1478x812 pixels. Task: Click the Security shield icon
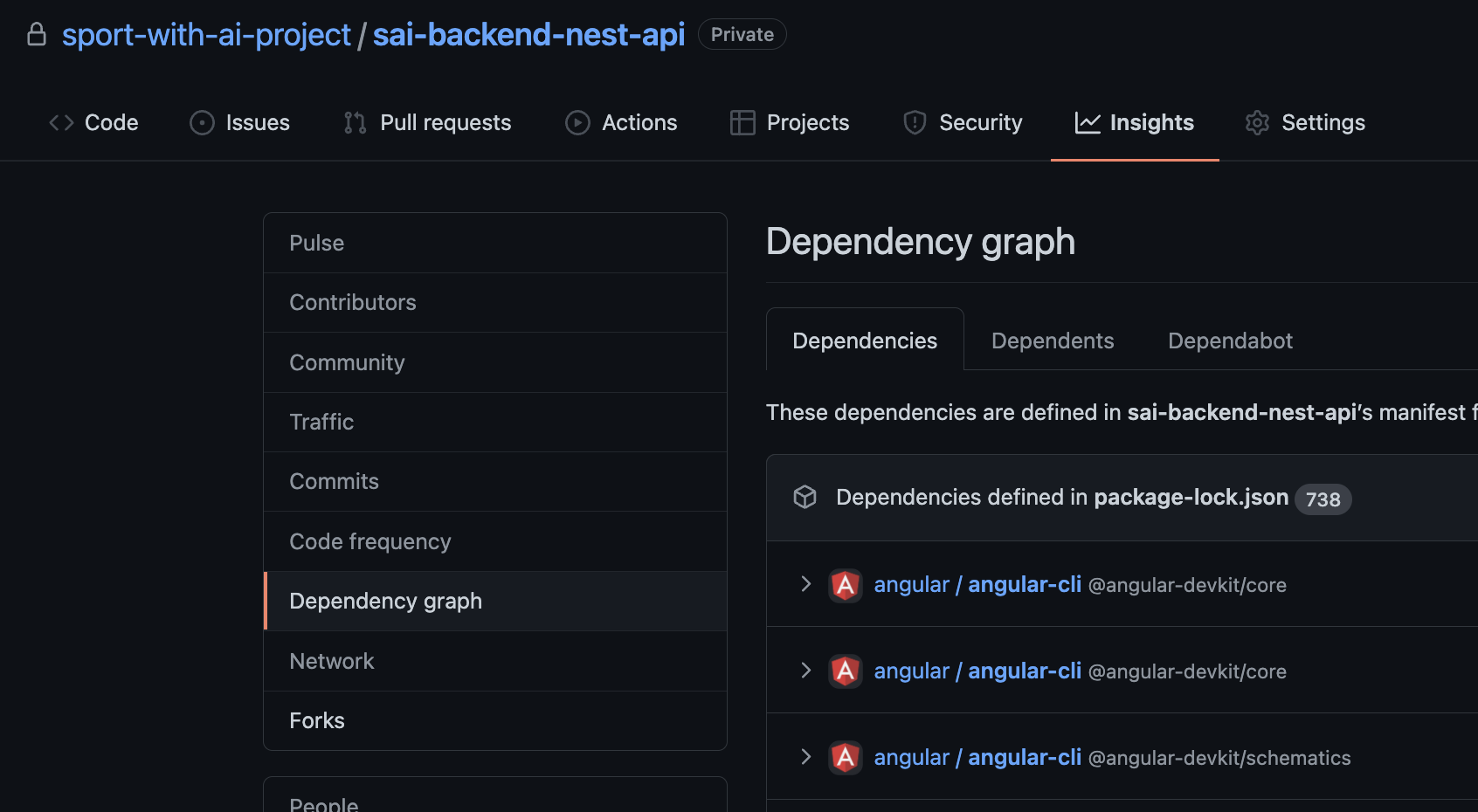click(x=915, y=122)
